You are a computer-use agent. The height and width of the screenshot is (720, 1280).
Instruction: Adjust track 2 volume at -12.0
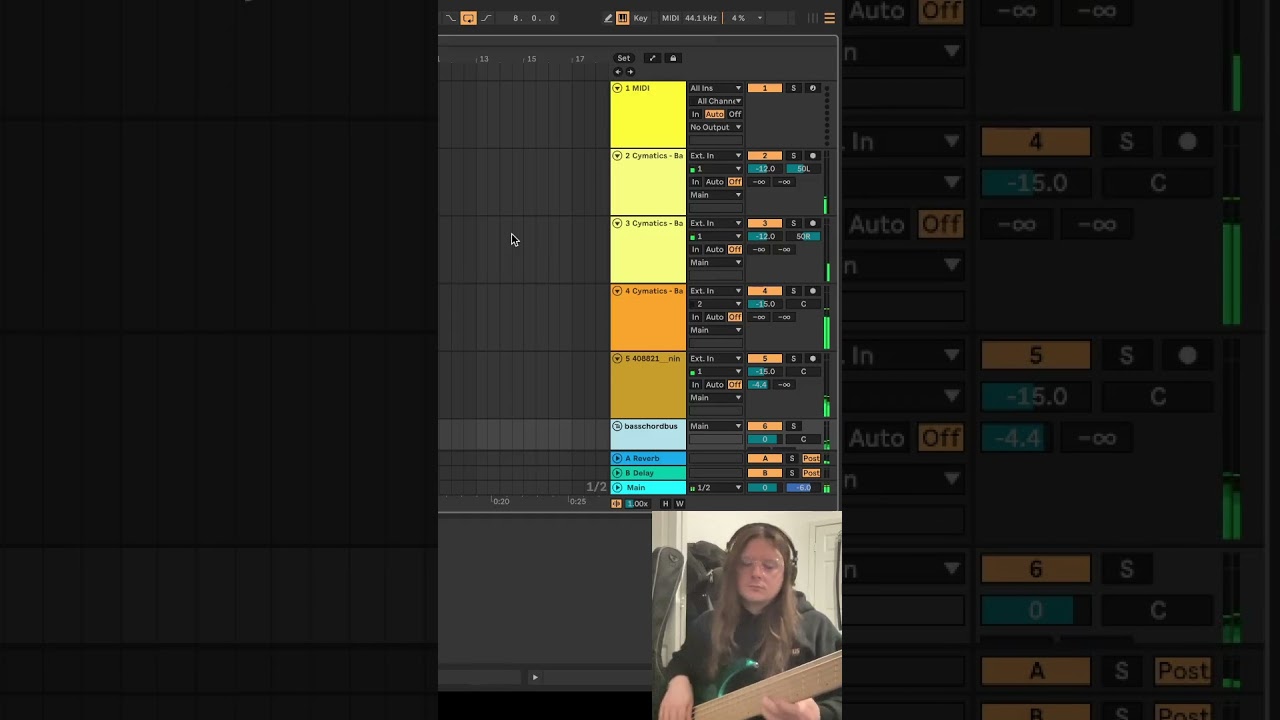point(765,169)
